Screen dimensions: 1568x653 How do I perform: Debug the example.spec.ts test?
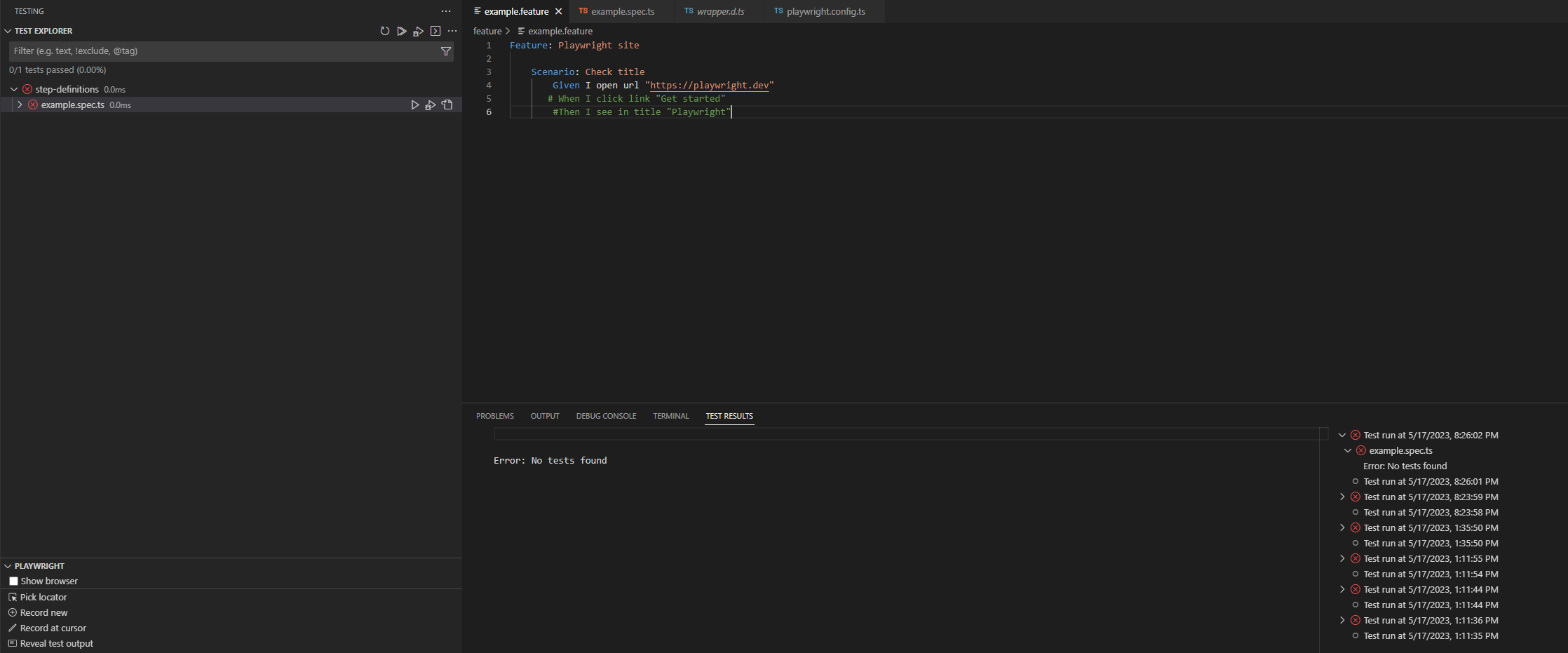[x=431, y=105]
